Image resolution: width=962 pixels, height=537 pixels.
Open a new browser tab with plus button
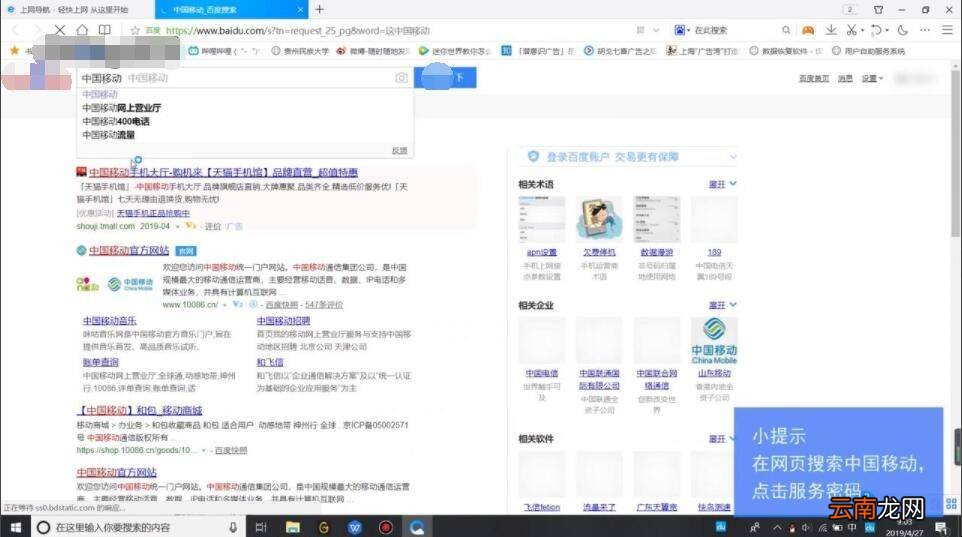[x=320, y=9]
